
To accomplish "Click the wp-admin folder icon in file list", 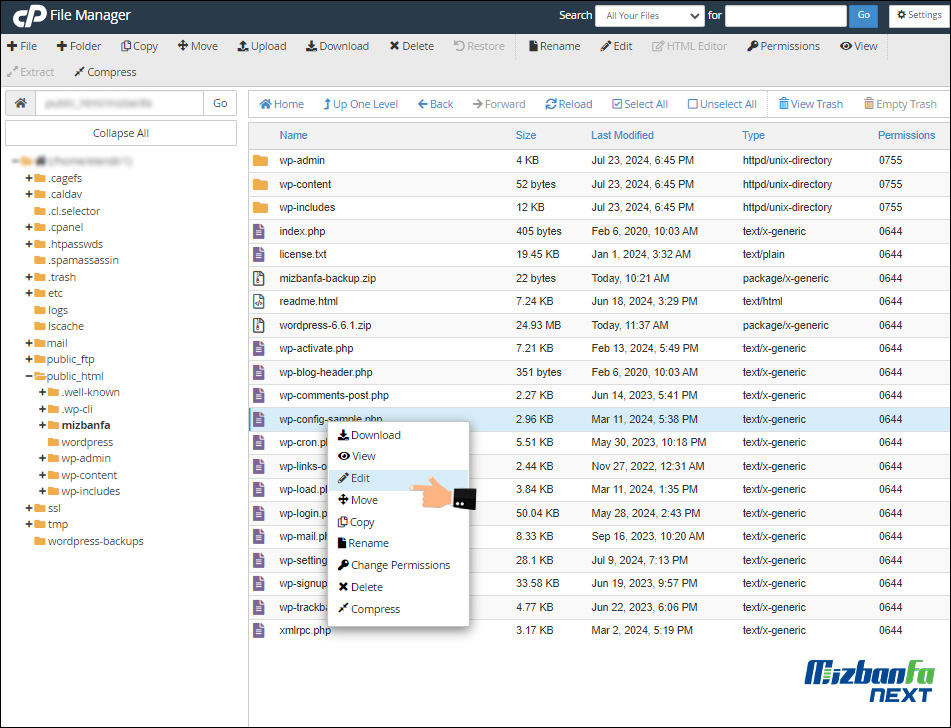I will 260,161.
